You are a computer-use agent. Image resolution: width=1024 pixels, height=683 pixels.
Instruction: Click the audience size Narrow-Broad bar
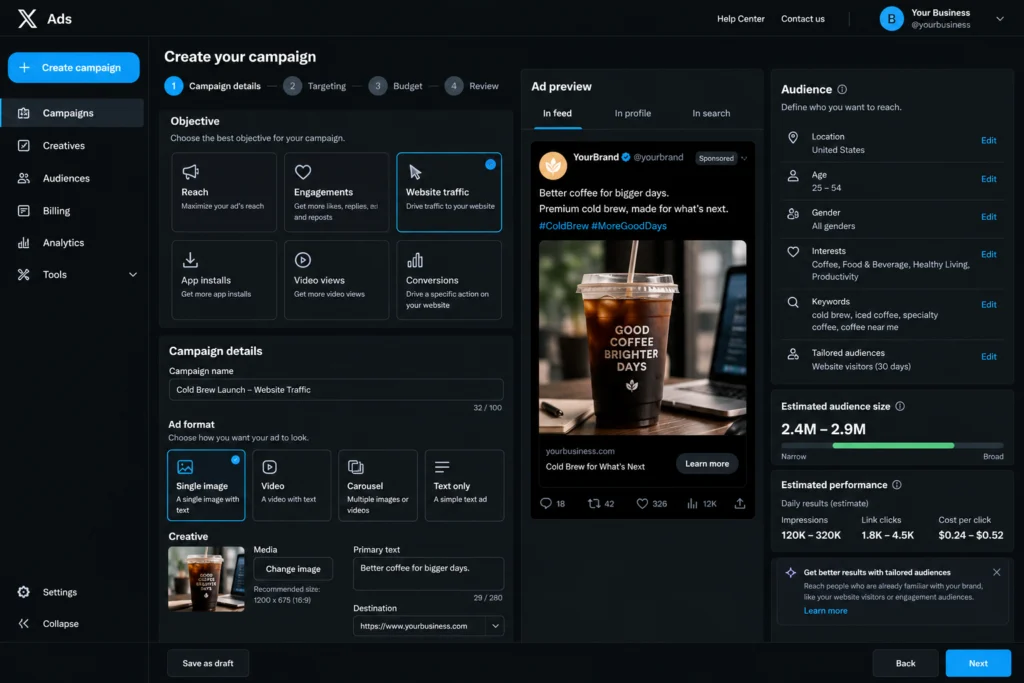point(892,445)
